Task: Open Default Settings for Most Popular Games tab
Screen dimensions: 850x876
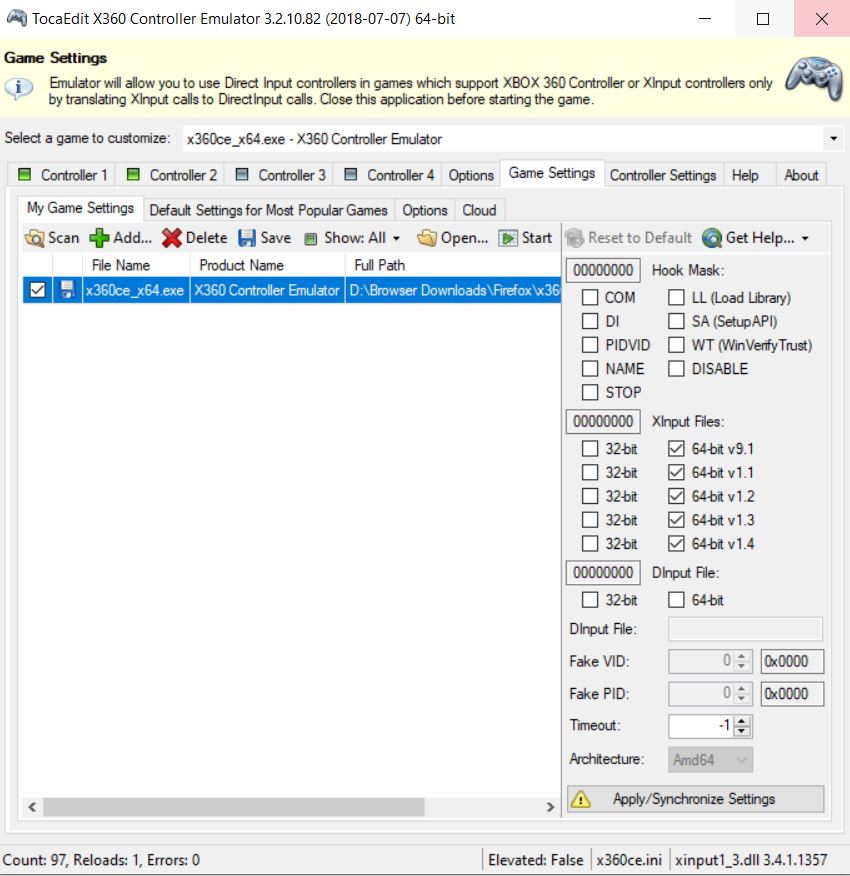Action: point(268,210)
